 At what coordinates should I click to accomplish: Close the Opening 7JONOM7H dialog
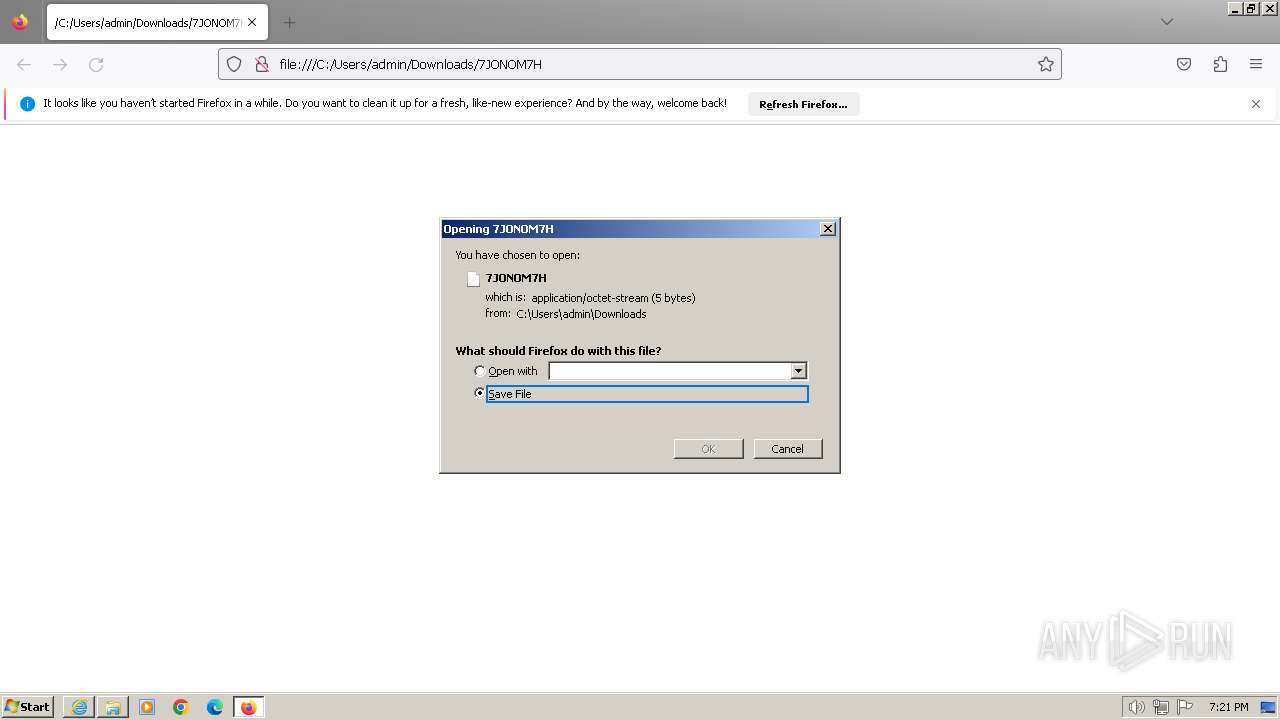pos(828,229)
